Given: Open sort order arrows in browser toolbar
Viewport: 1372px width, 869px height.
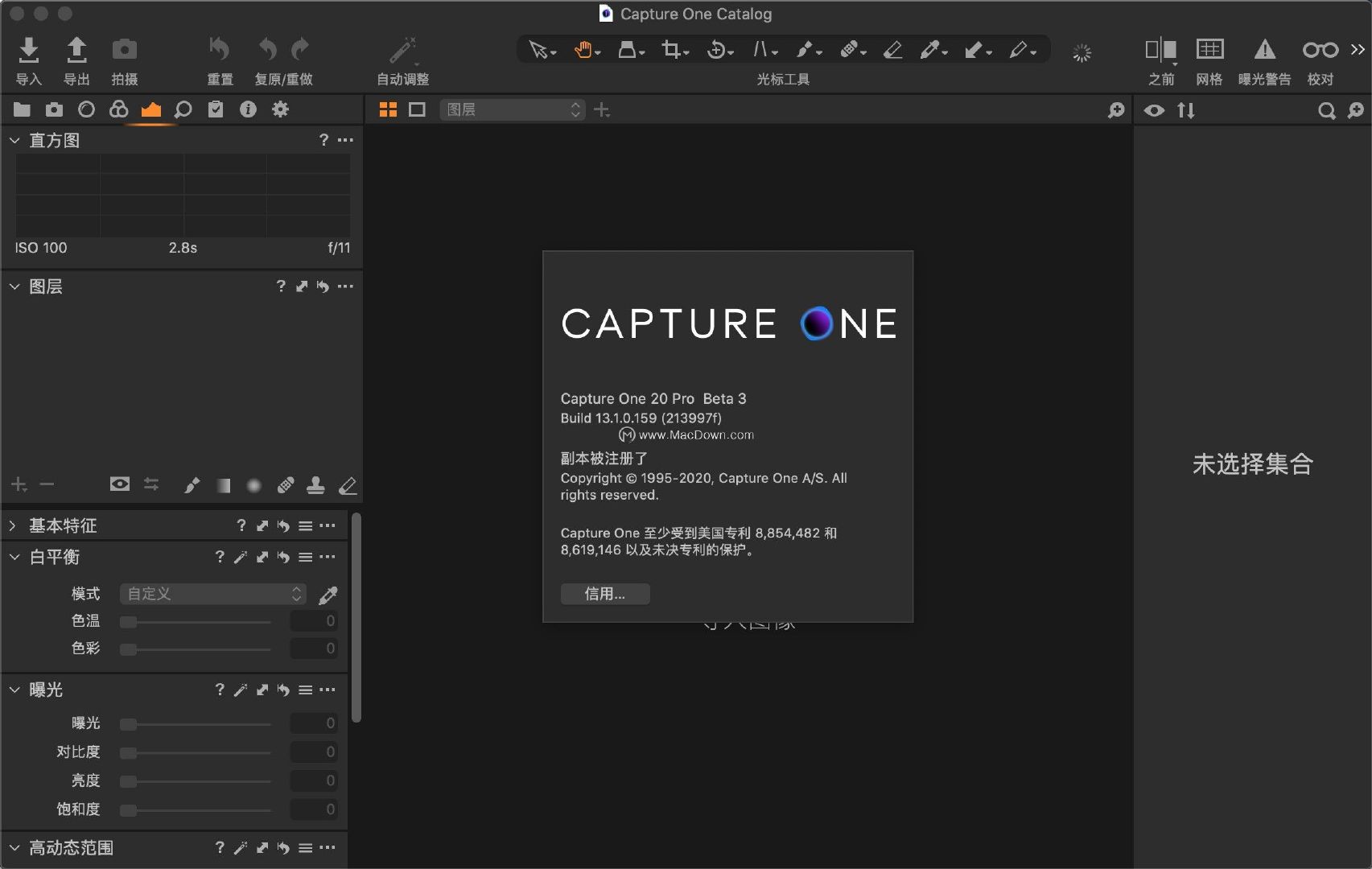Looking at the screenshot, I should [x=1186, y=110].
